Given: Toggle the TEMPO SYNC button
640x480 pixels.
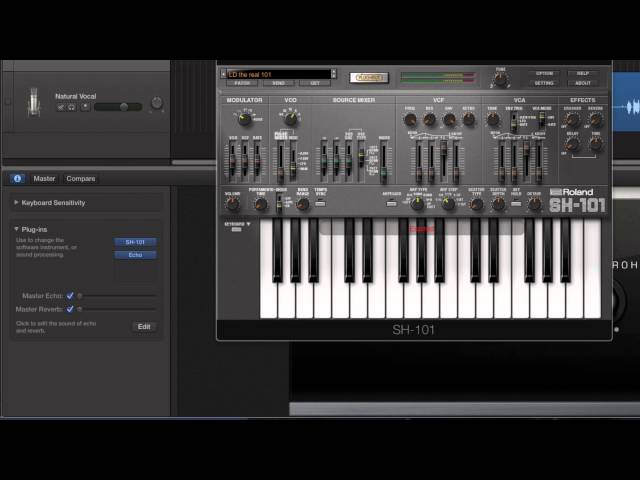Looking at the screenshot, I should (x=321, y=203).
